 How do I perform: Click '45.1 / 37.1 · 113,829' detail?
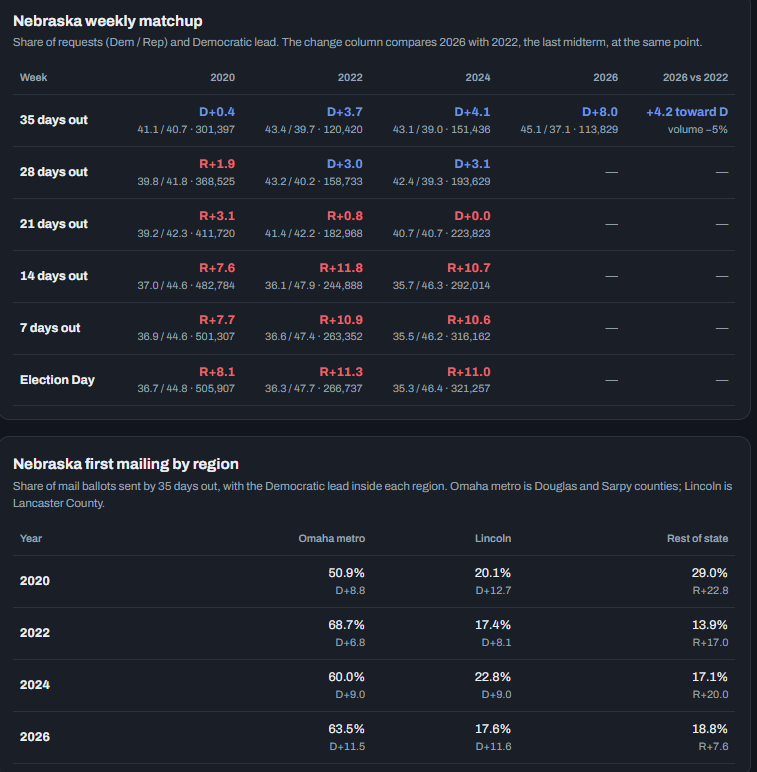[569, 129]
